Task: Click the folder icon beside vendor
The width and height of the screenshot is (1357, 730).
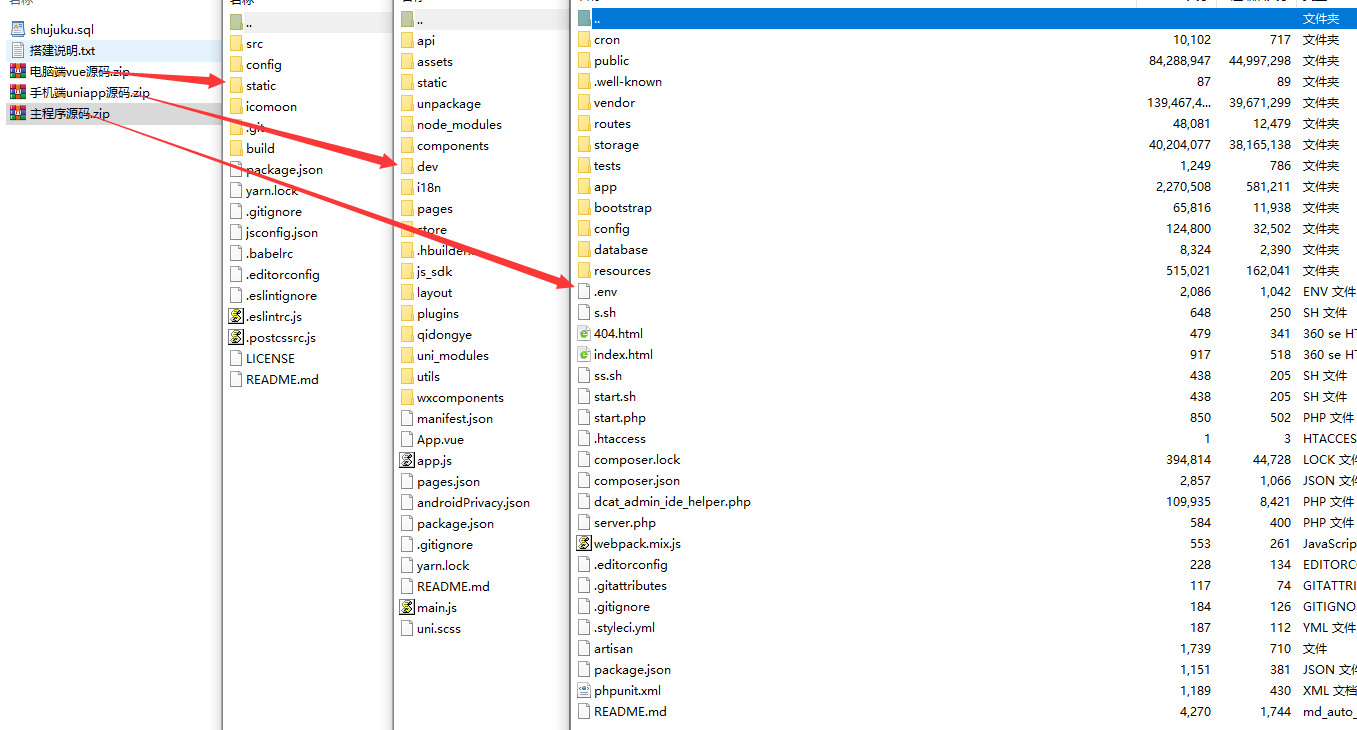Action: [x=584, y=102]
